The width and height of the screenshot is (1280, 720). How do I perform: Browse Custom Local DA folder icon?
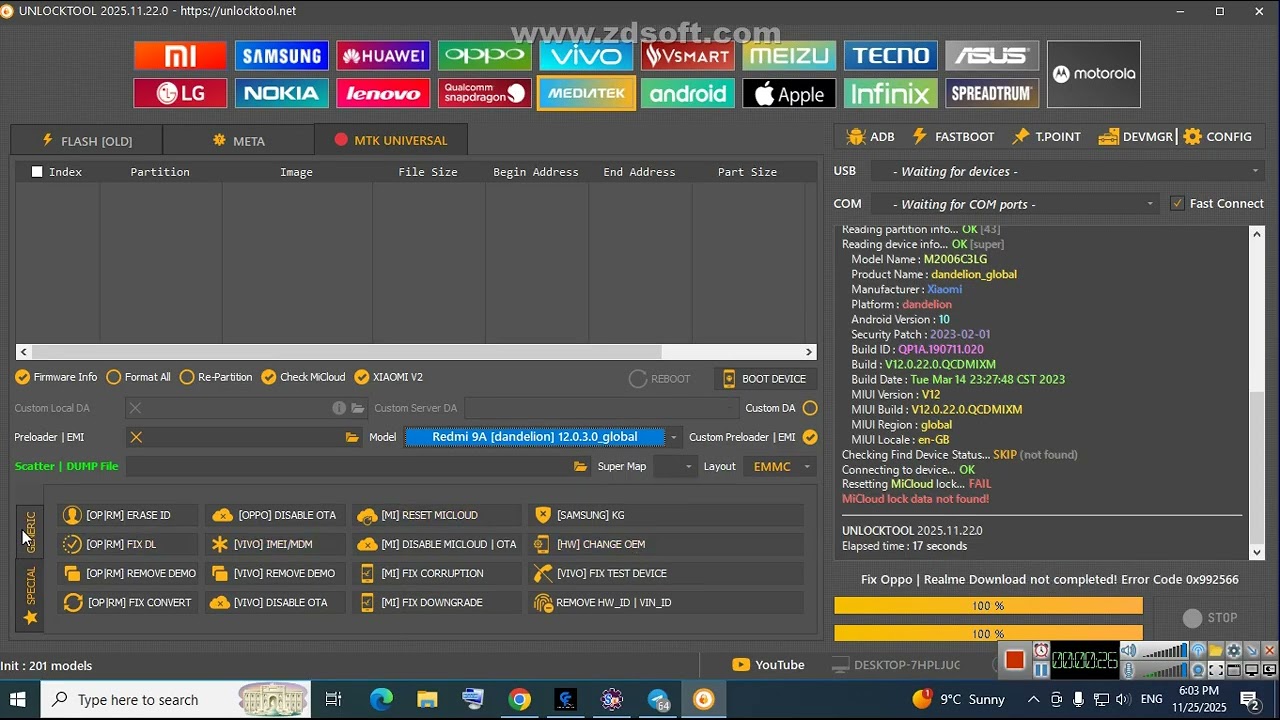coord(358,408)
